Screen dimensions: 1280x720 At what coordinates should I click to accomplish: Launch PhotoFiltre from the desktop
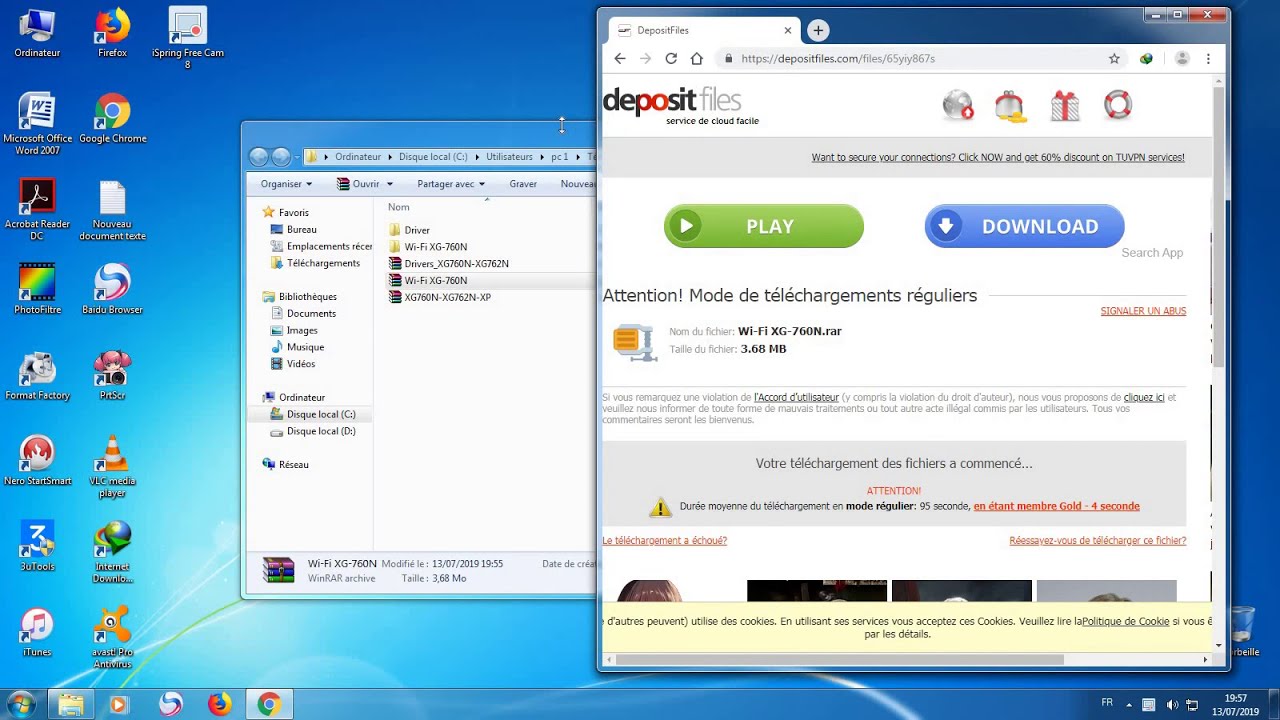[37, 290]
